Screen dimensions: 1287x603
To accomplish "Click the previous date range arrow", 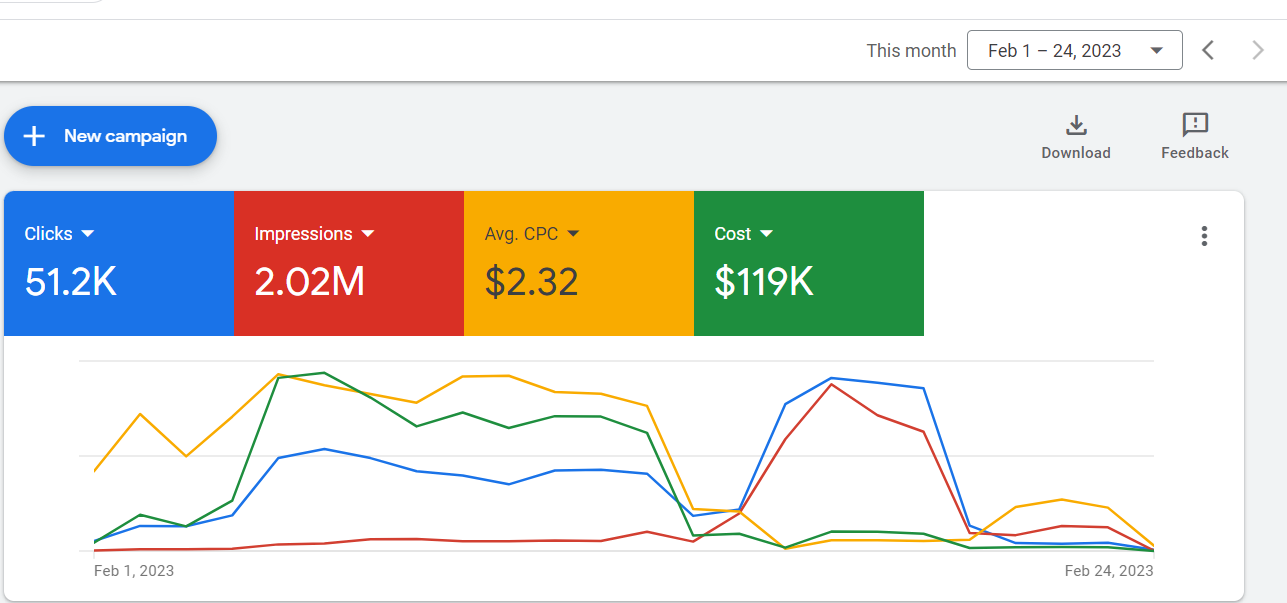I will (1208, 49).
